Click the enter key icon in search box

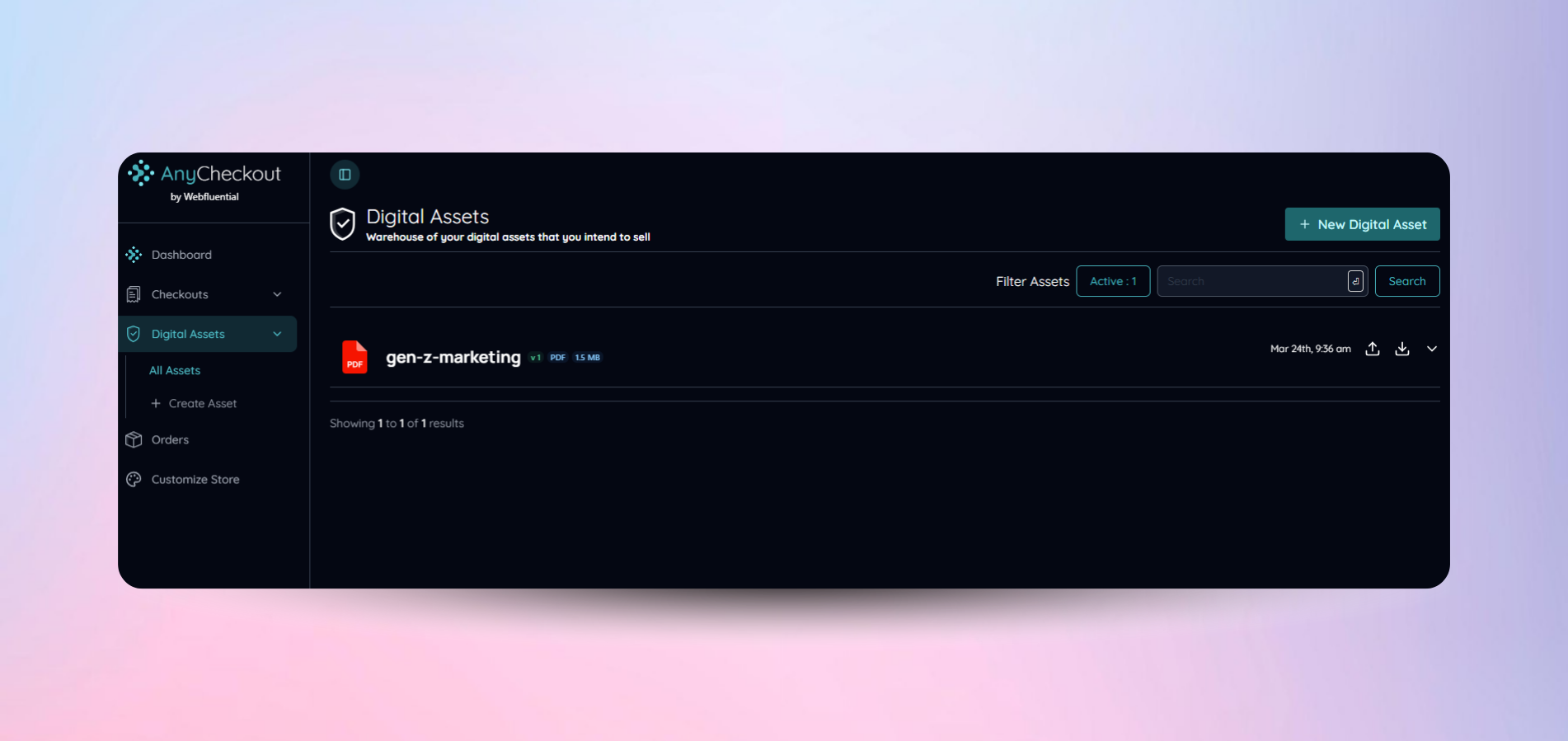point(1355,281)
